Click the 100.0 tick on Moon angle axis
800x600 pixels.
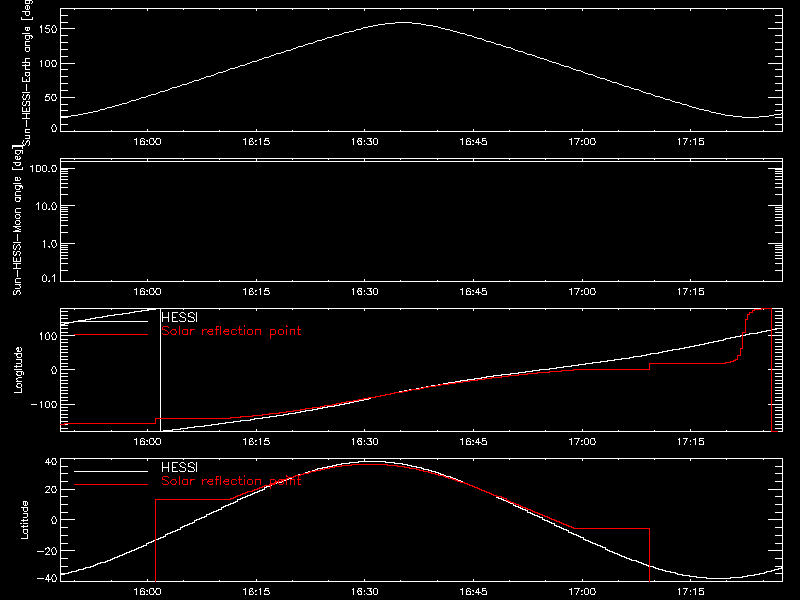click(44, 169)
